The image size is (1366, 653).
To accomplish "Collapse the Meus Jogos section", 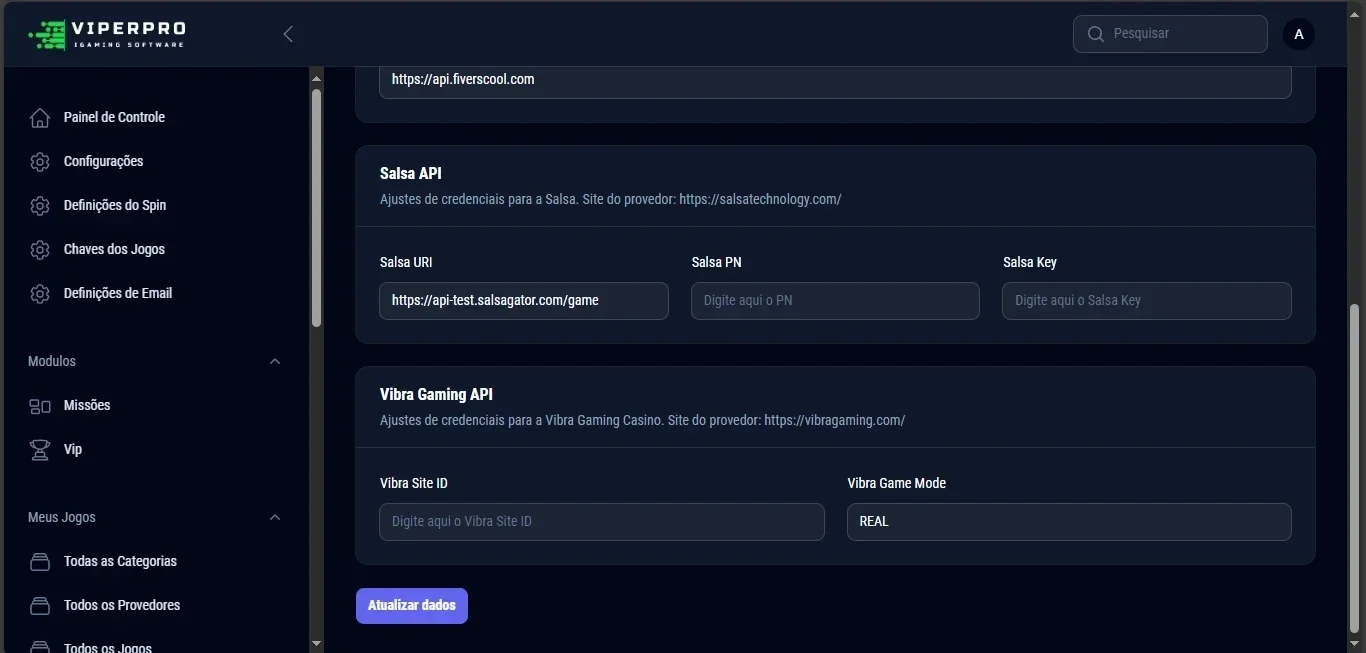I will click(x=275, y=517).
